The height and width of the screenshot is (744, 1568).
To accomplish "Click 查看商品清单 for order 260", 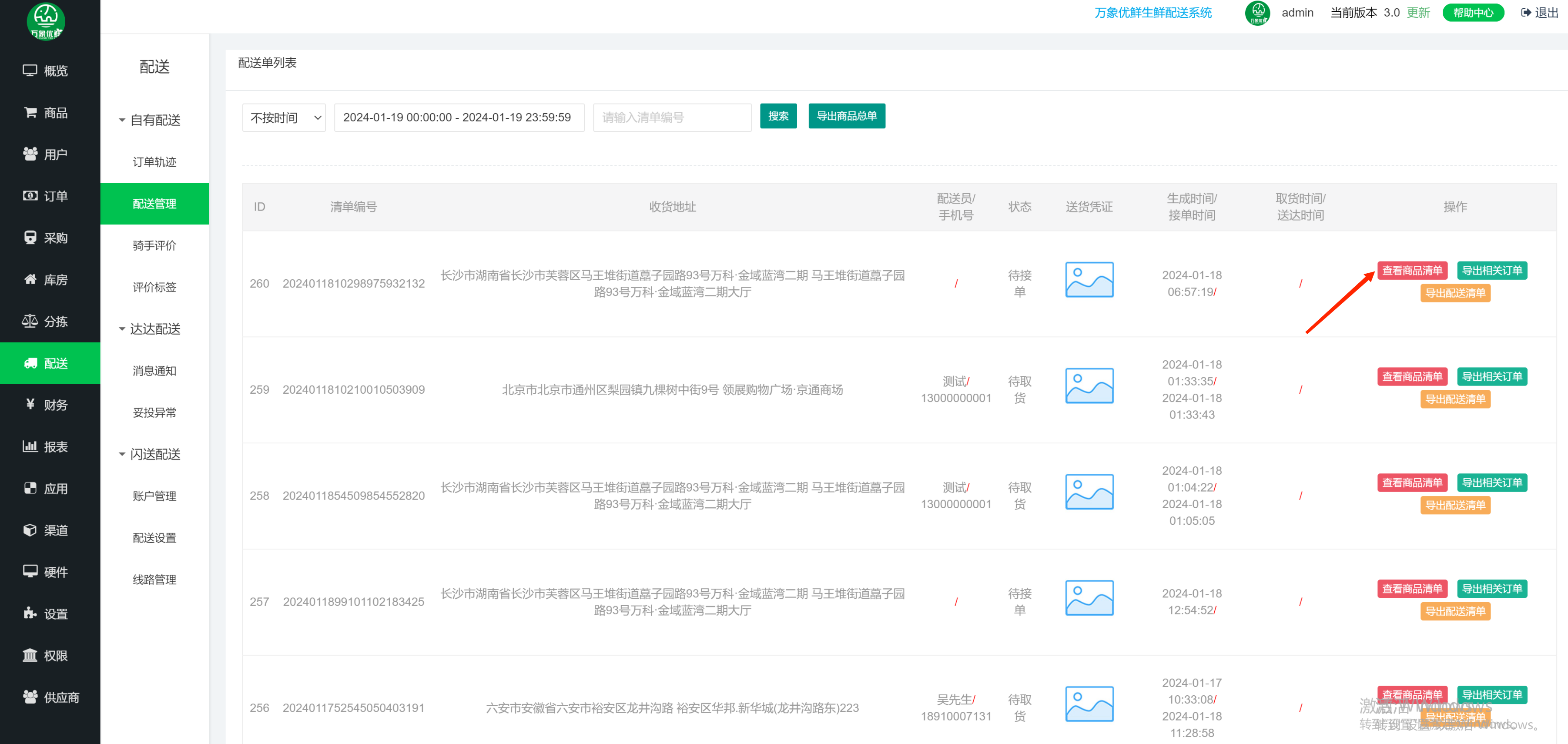I will pyautogui.click(x=1411, y=271).
